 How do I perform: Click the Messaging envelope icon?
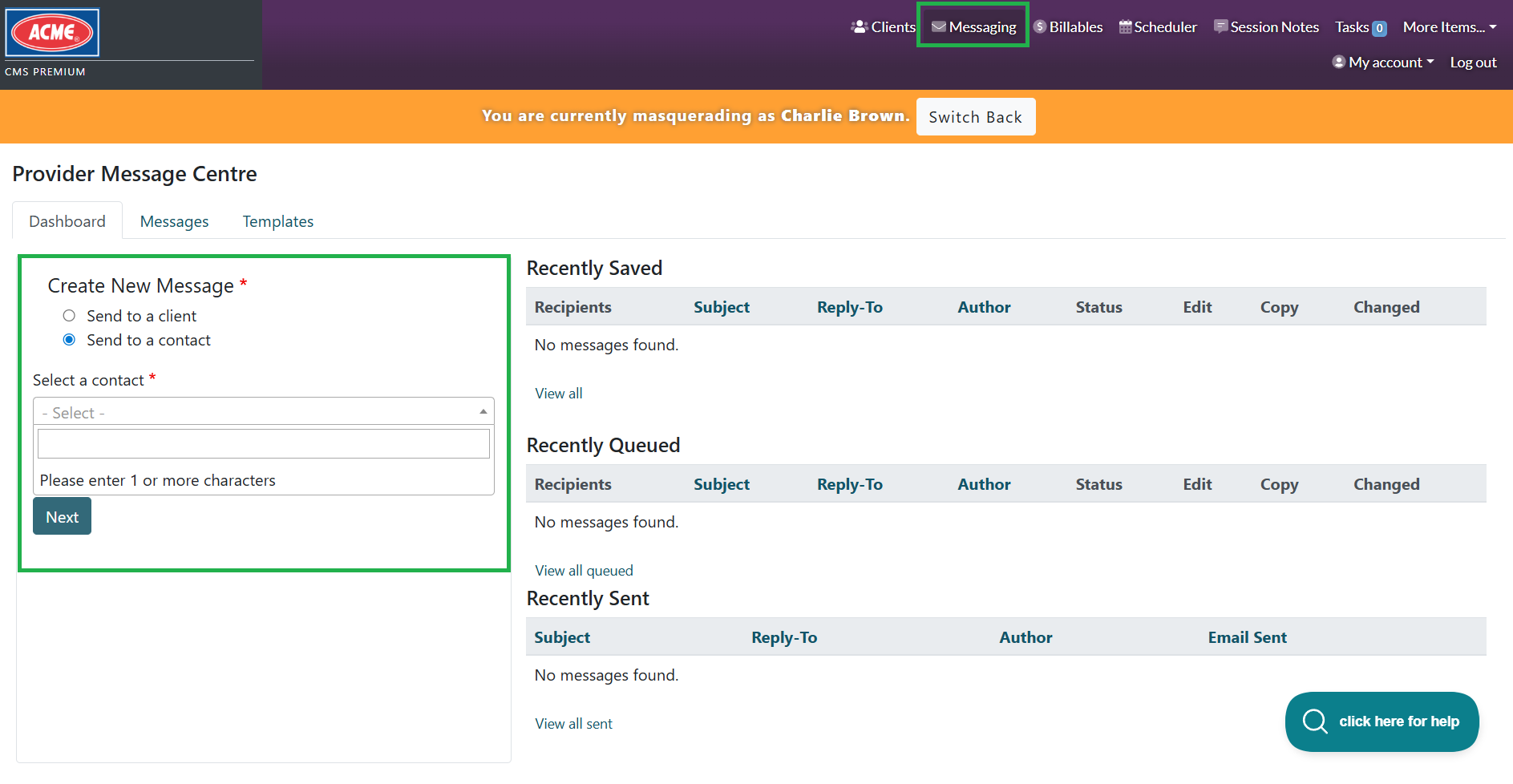[x=939, y=26]
